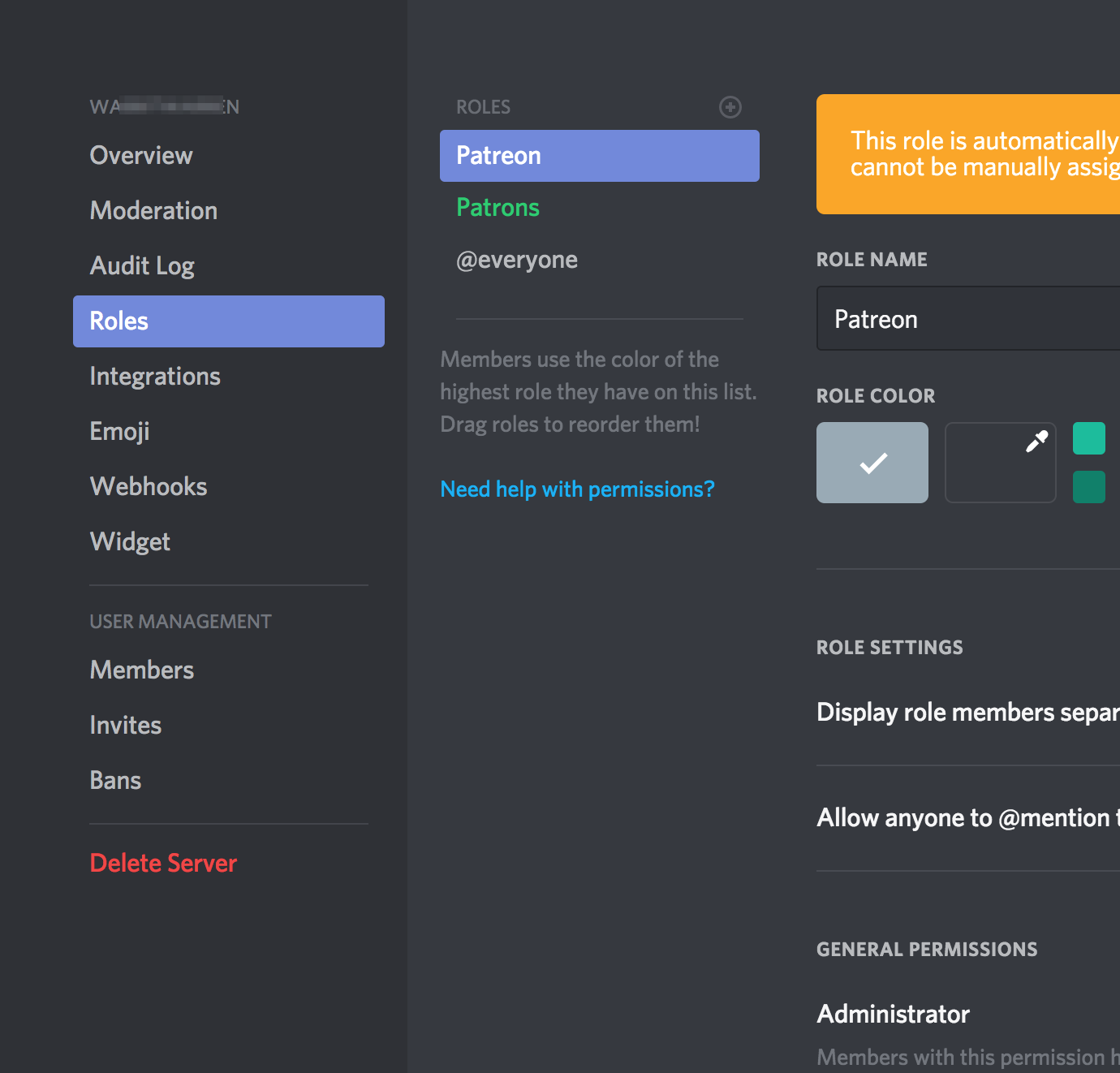
Task: Open Integrations settings
Action: pos(155,377)
